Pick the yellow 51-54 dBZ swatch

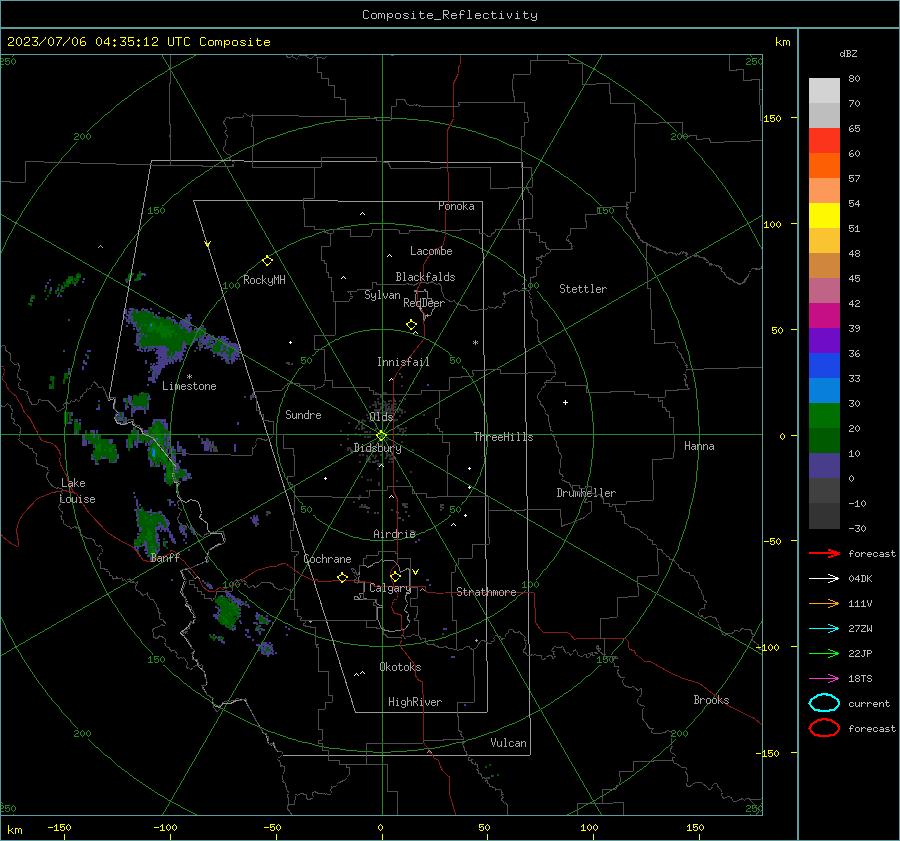824,216
